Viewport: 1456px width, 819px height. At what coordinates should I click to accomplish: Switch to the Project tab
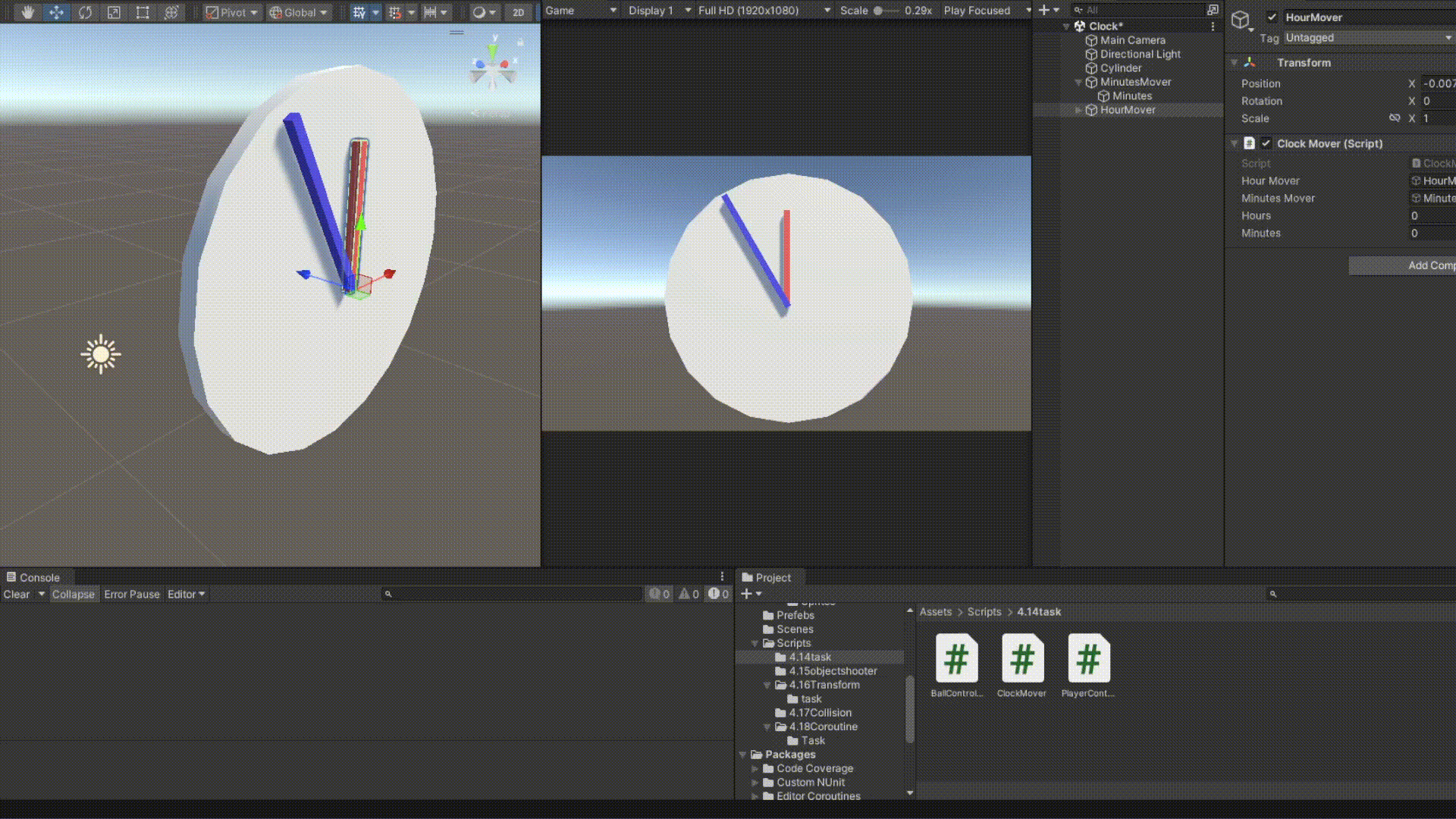coord(767,577)
